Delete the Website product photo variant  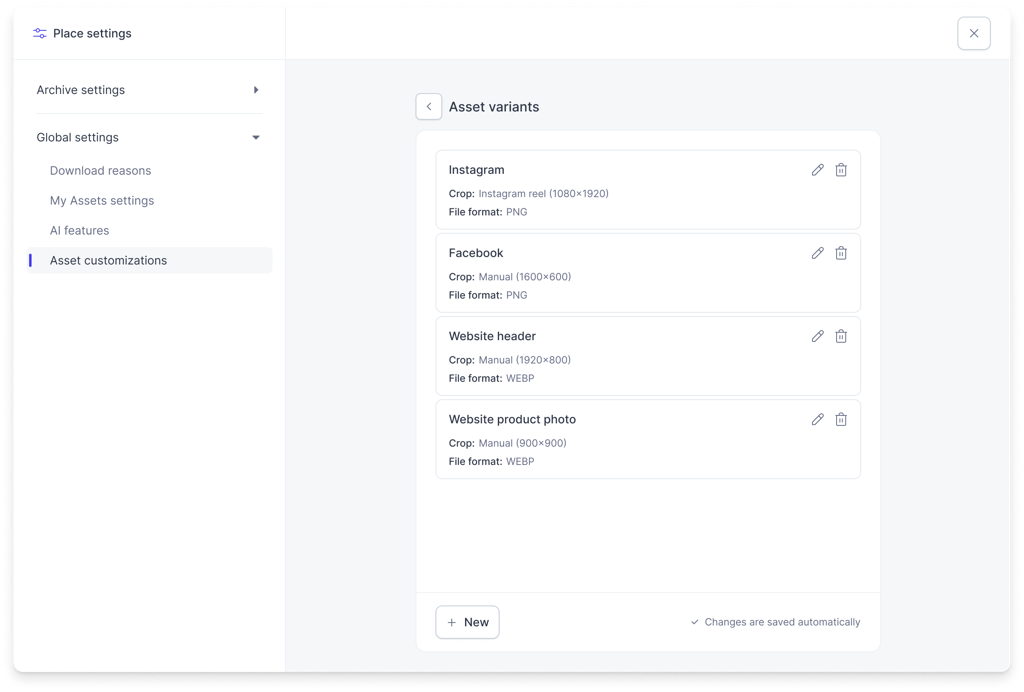coord(841,420)
